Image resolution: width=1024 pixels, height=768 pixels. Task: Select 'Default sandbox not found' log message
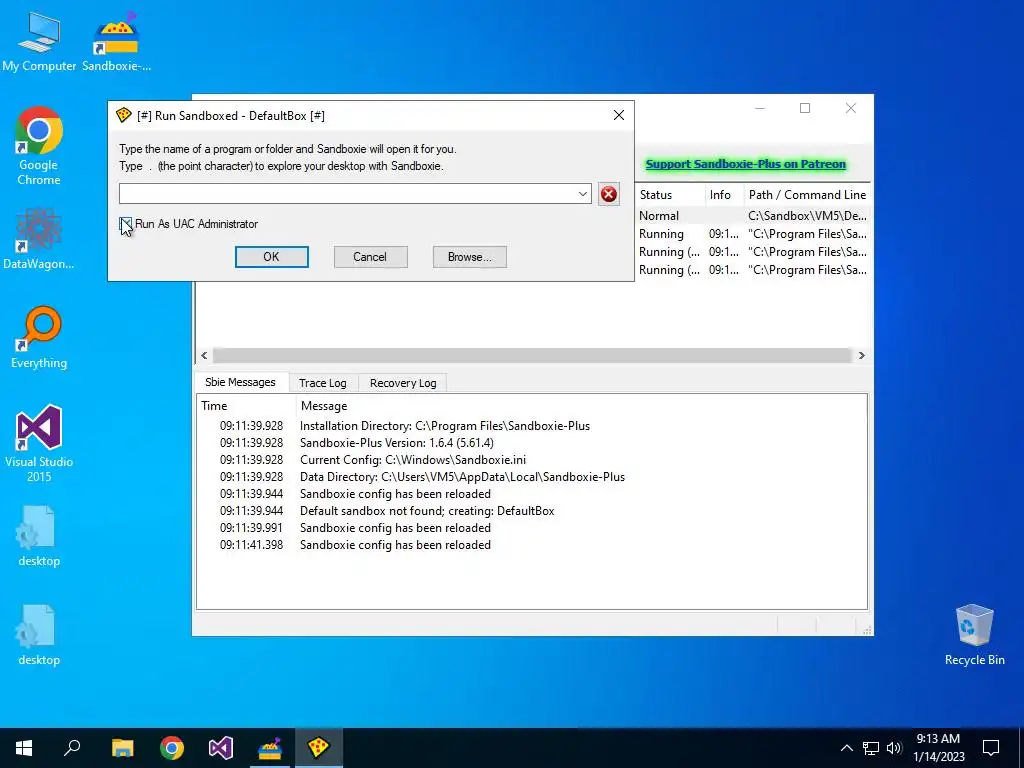point(427,511)
